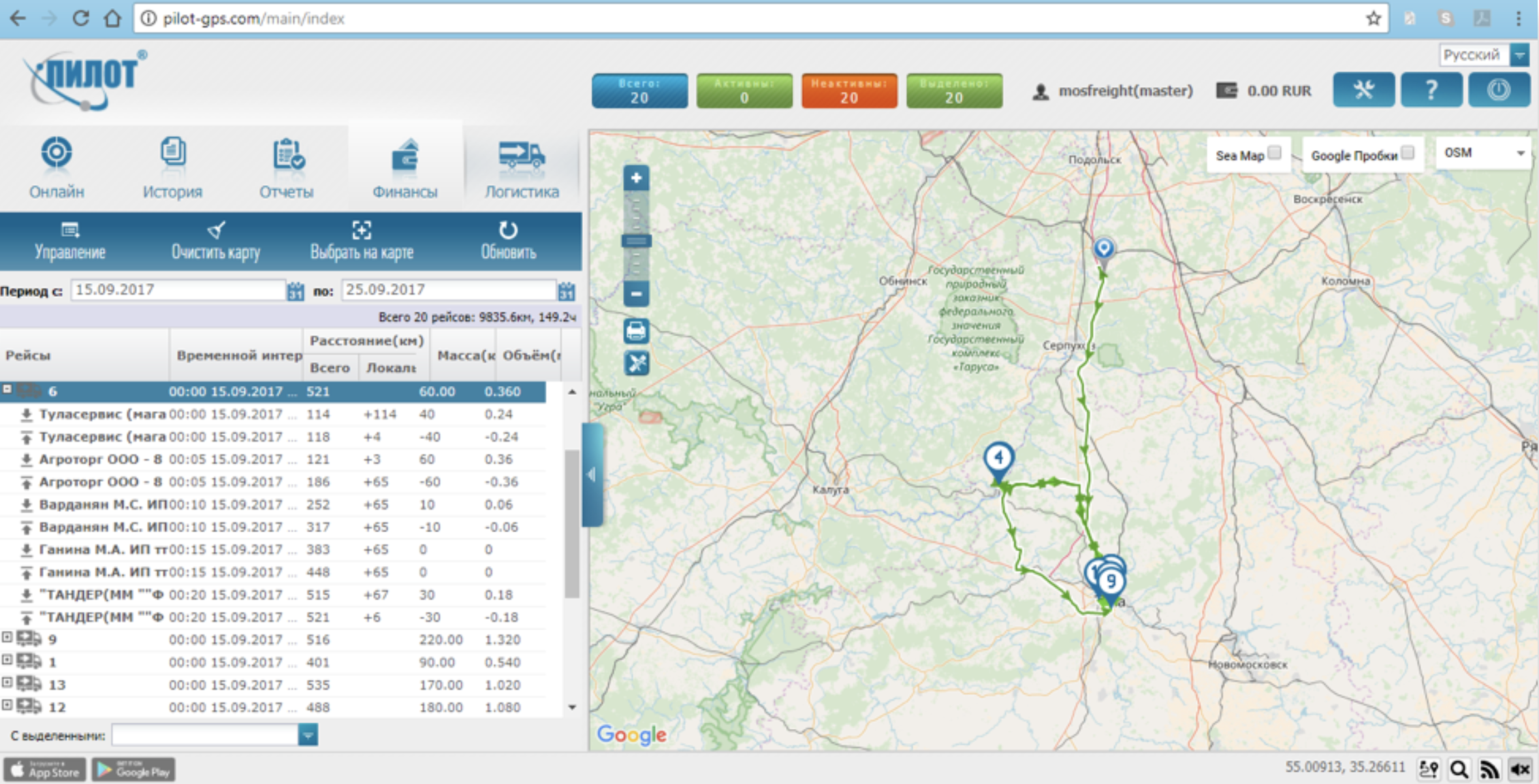Enable the Sea Map checkbox
Image resolution: width=1539 pixels, height=784 pixels.
pyautogui.click(x=1275, y=153)
